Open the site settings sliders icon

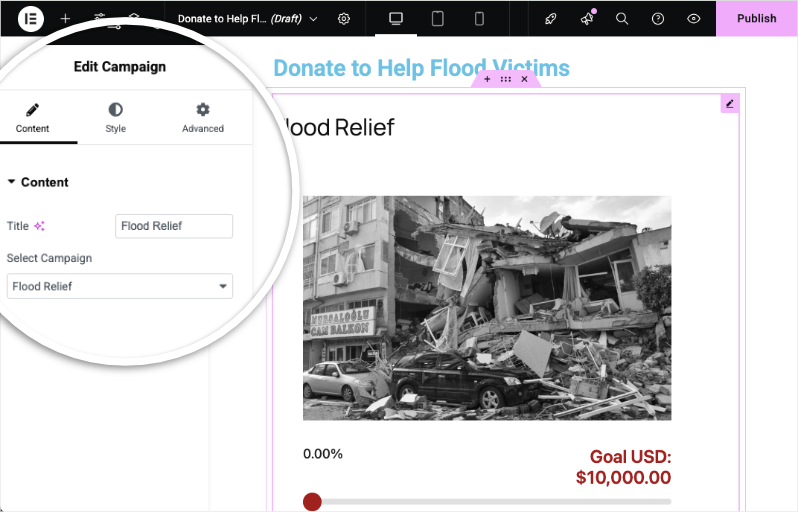tap(100, 17)
